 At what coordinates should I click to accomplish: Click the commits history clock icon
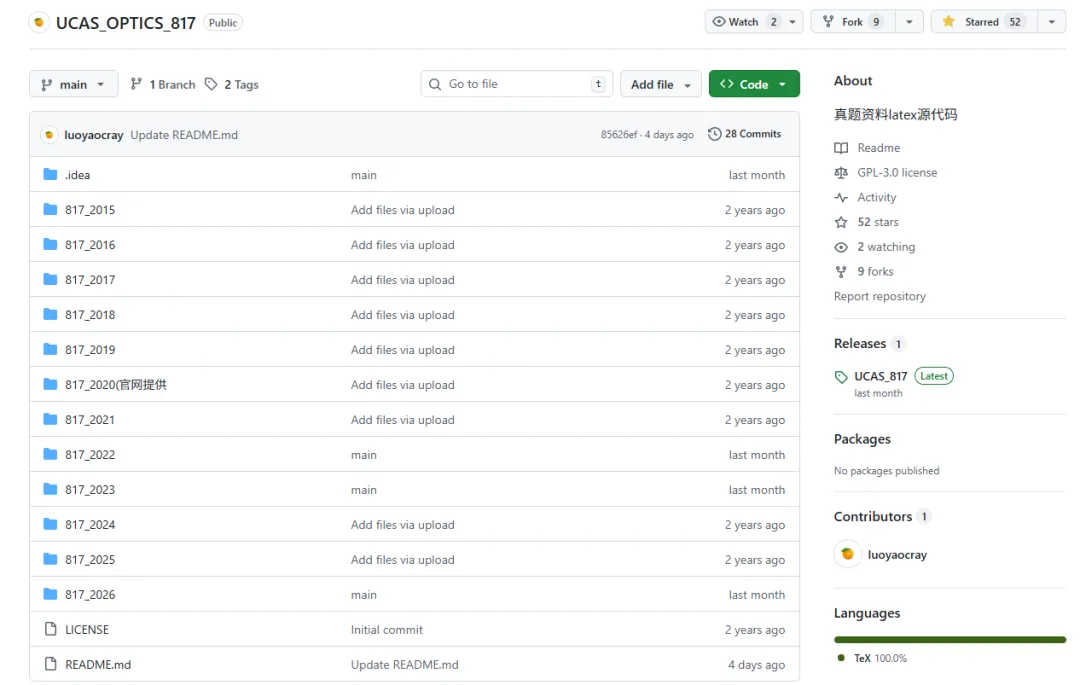pos(714,134)
